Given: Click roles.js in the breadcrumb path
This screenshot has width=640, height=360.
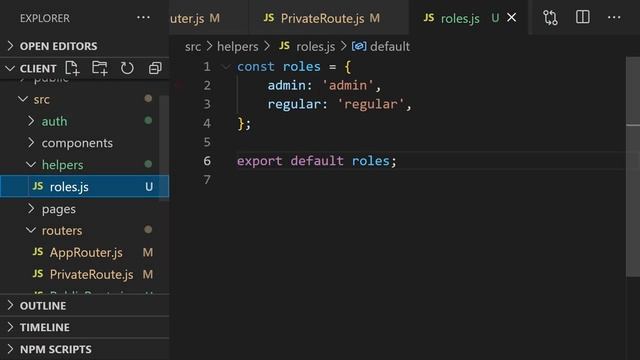Looking at the screenshot, I should click(316, 47).
